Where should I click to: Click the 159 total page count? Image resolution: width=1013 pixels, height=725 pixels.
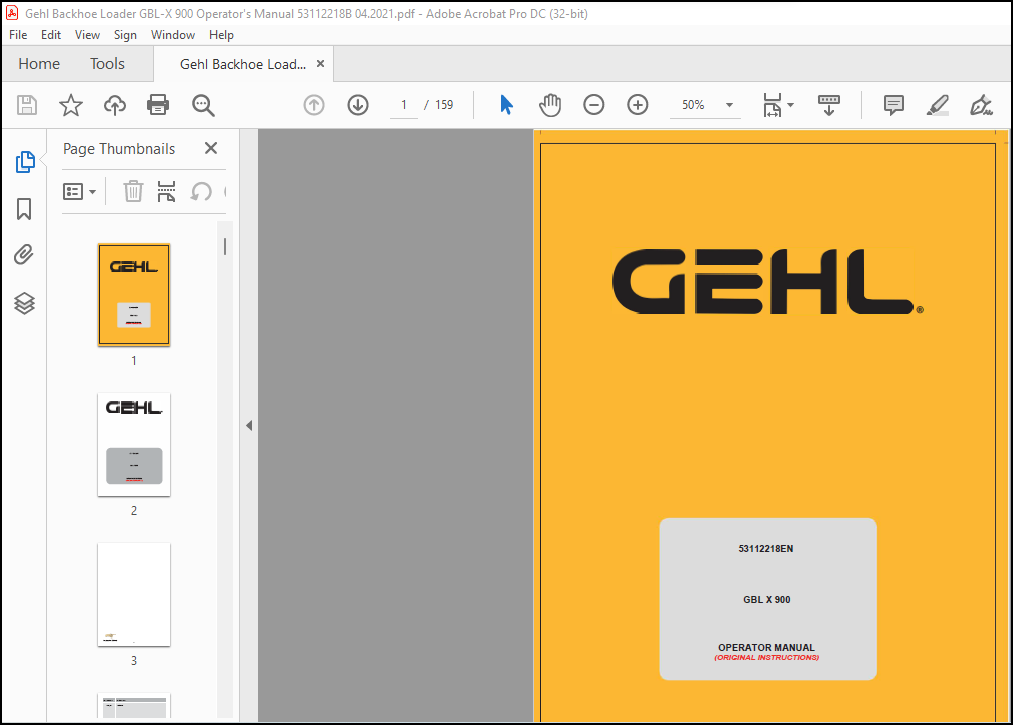pos(444,105)
